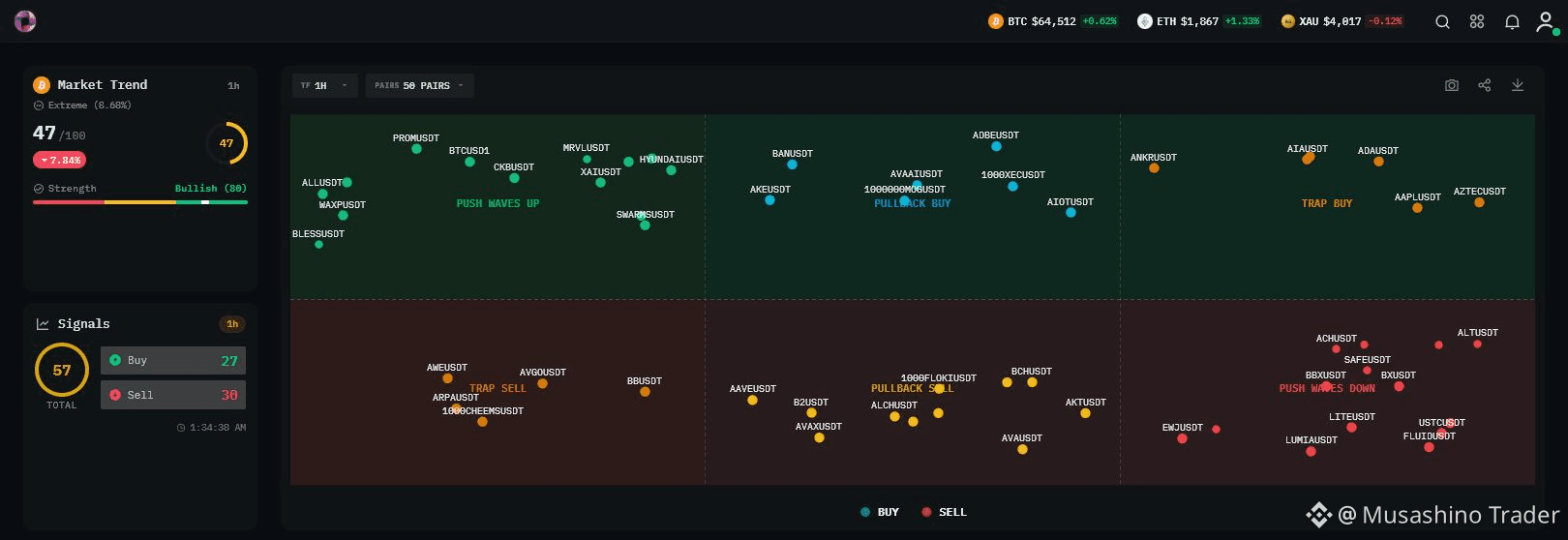1568x540 pixels.
Task: Open the search icon in header
Action: coord(1442,22)
